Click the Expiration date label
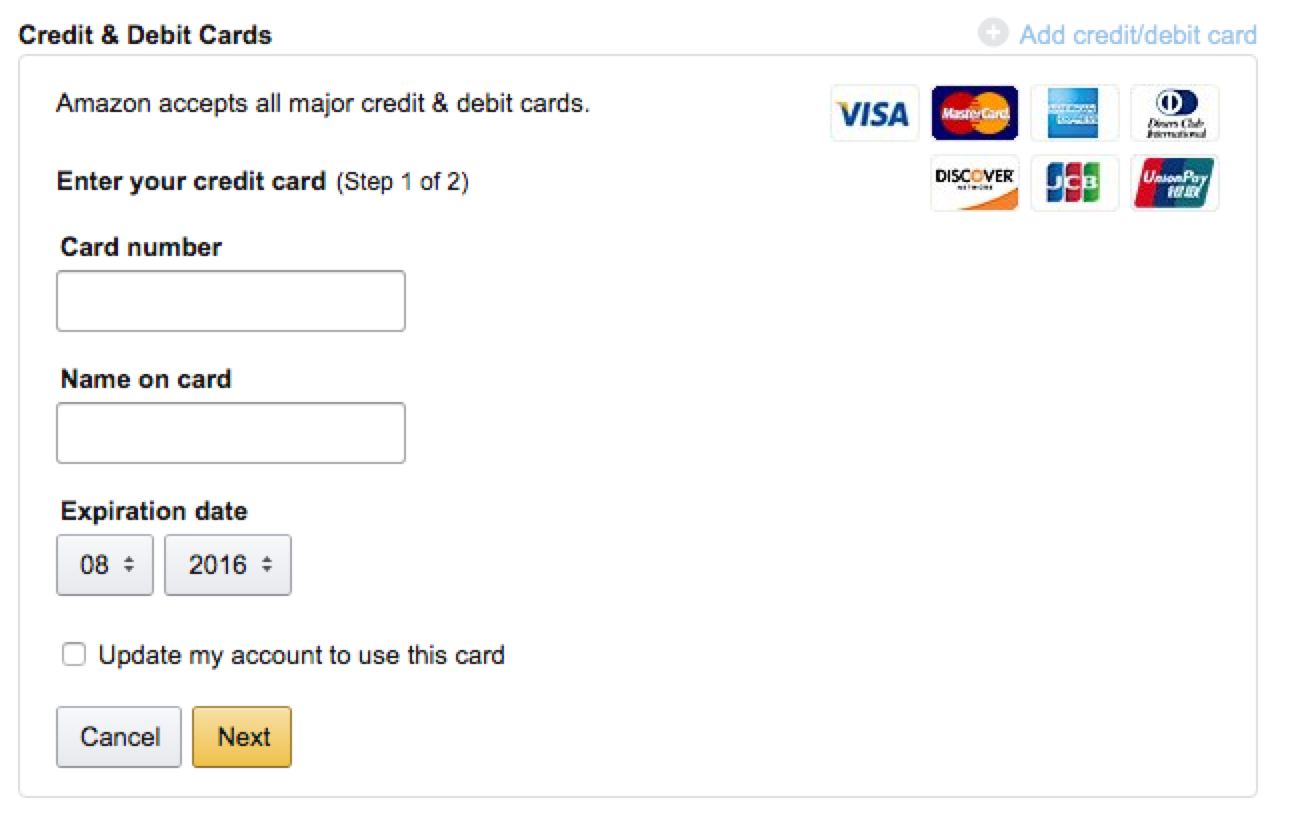The width and height of the screenshot is (1294, 824). (x=154, y=511)
